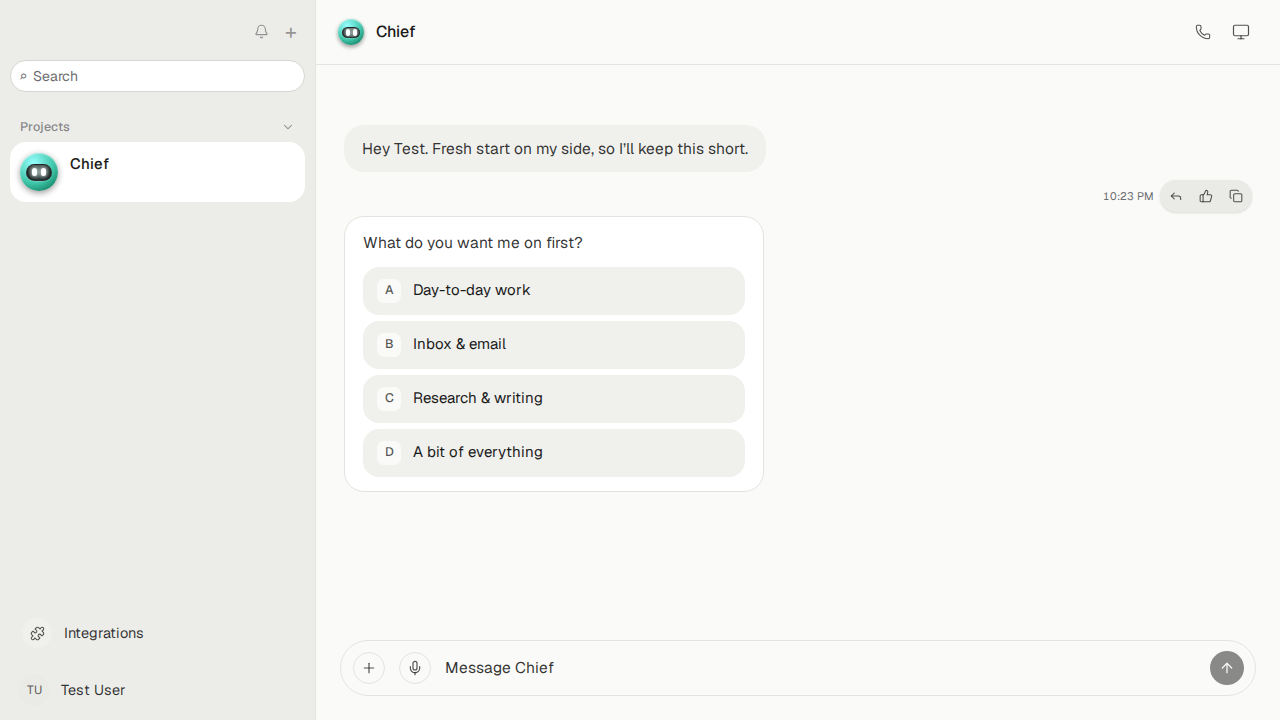Screen dimensions: 1280x720
Task: Send message with the arrow button
Action: 1227,668
